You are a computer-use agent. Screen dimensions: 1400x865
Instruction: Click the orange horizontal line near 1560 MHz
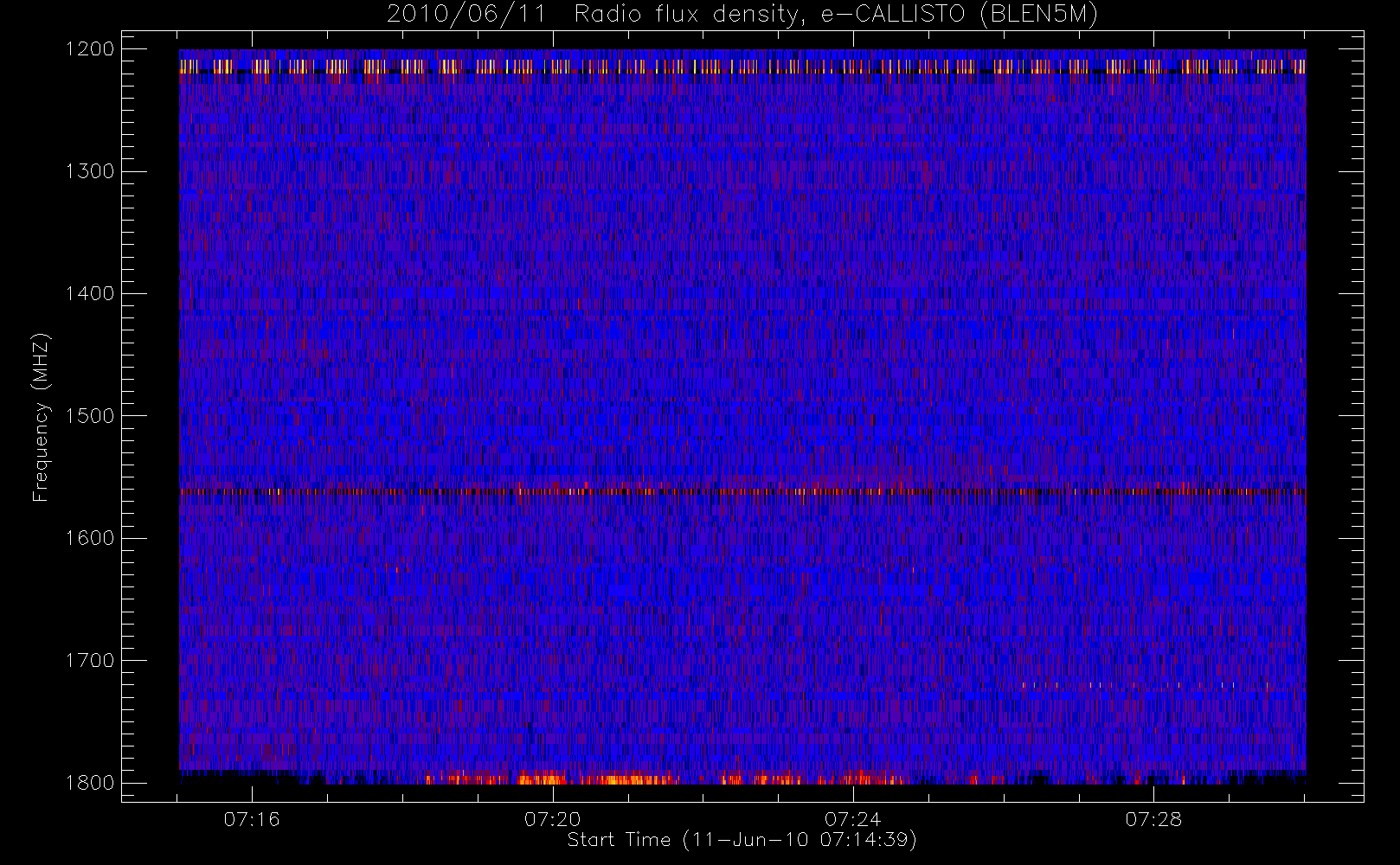pos(742,491)
